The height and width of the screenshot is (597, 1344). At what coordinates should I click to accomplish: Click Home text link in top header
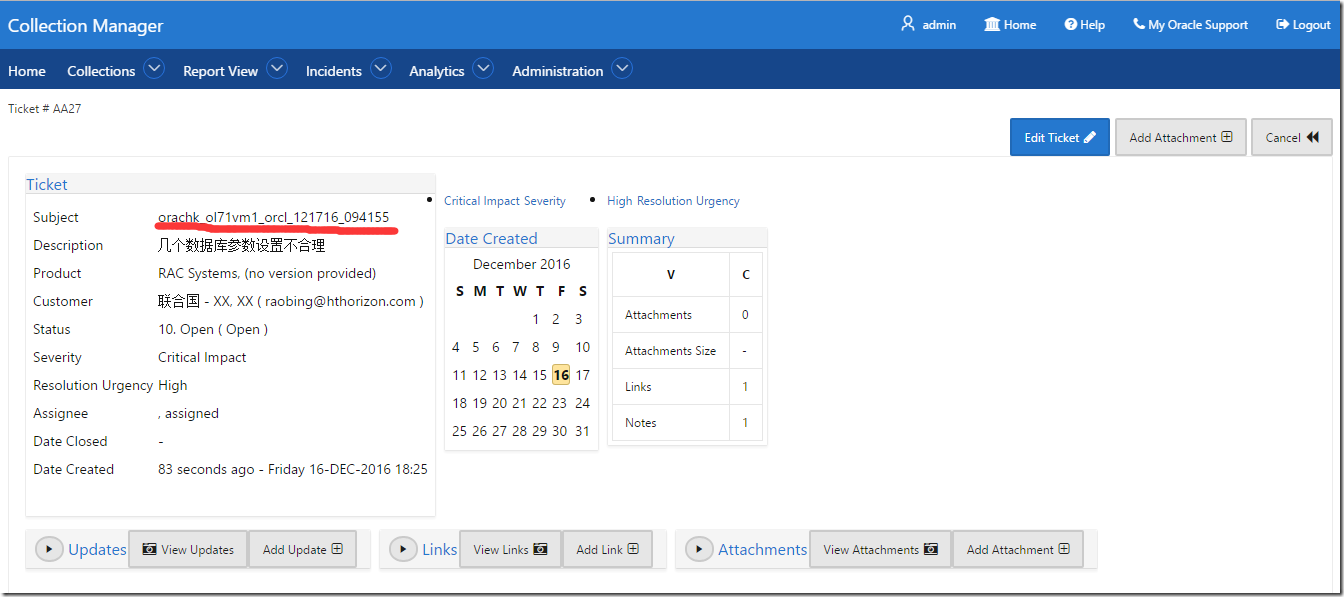1020,25
